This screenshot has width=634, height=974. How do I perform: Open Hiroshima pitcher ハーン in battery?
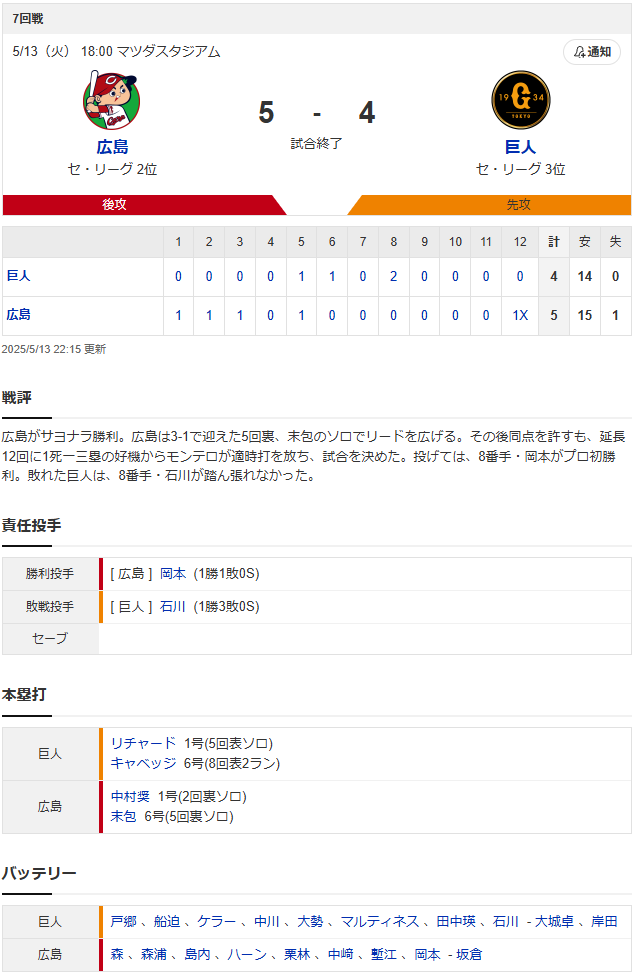pyautogui.click(x=247, y=954)
